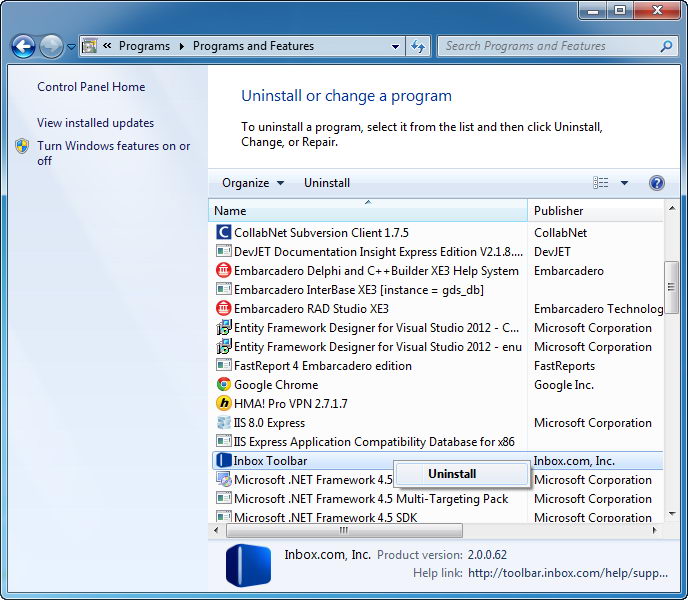Click the Google Chrome icon
Image resolution: width=688 pixels, height=600 pixels.
[x=224, y=384]
